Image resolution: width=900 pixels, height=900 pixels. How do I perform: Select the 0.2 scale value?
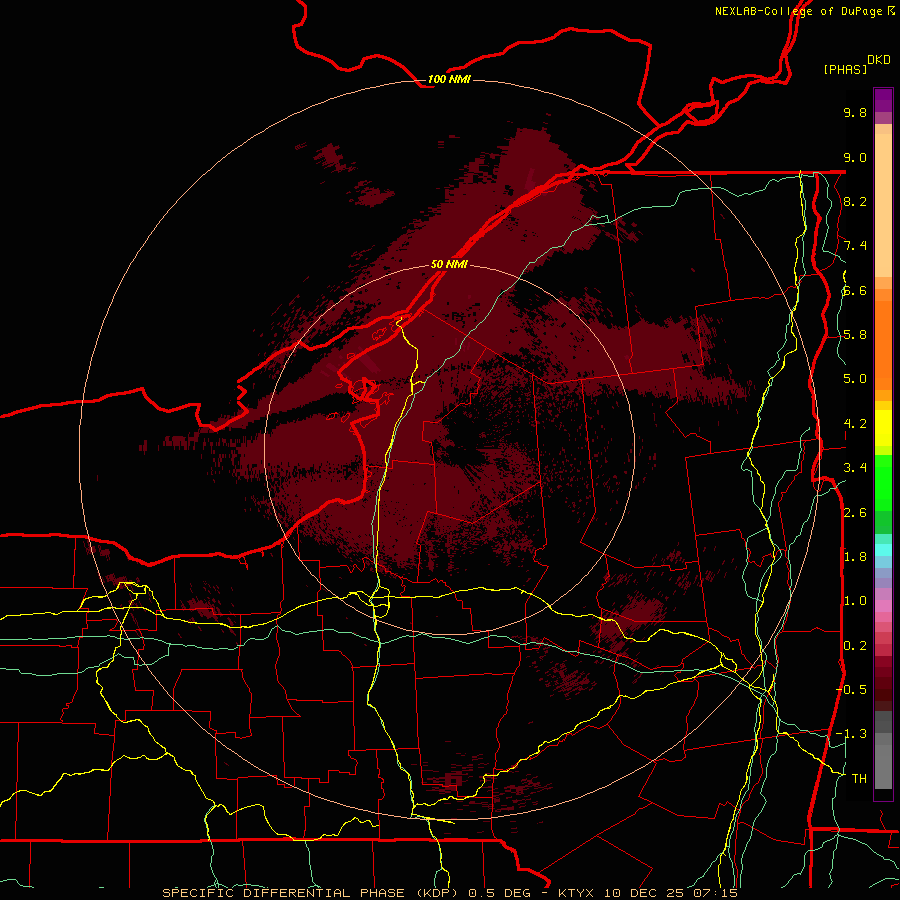(855, 646)
